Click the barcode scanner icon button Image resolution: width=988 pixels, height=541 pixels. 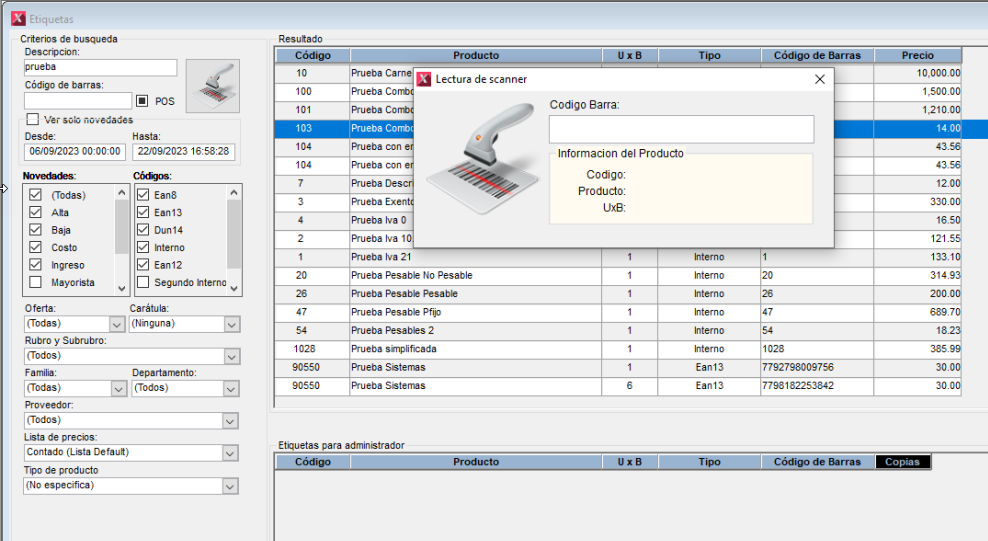pos(213,85)
